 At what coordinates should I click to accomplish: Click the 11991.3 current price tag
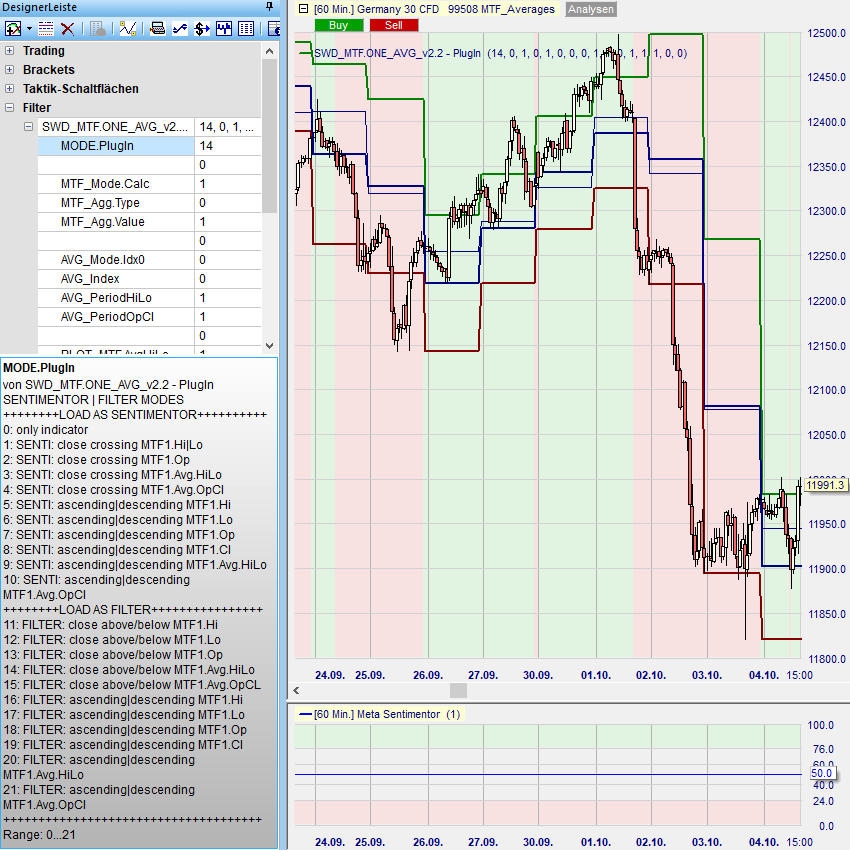pos(826,485)
